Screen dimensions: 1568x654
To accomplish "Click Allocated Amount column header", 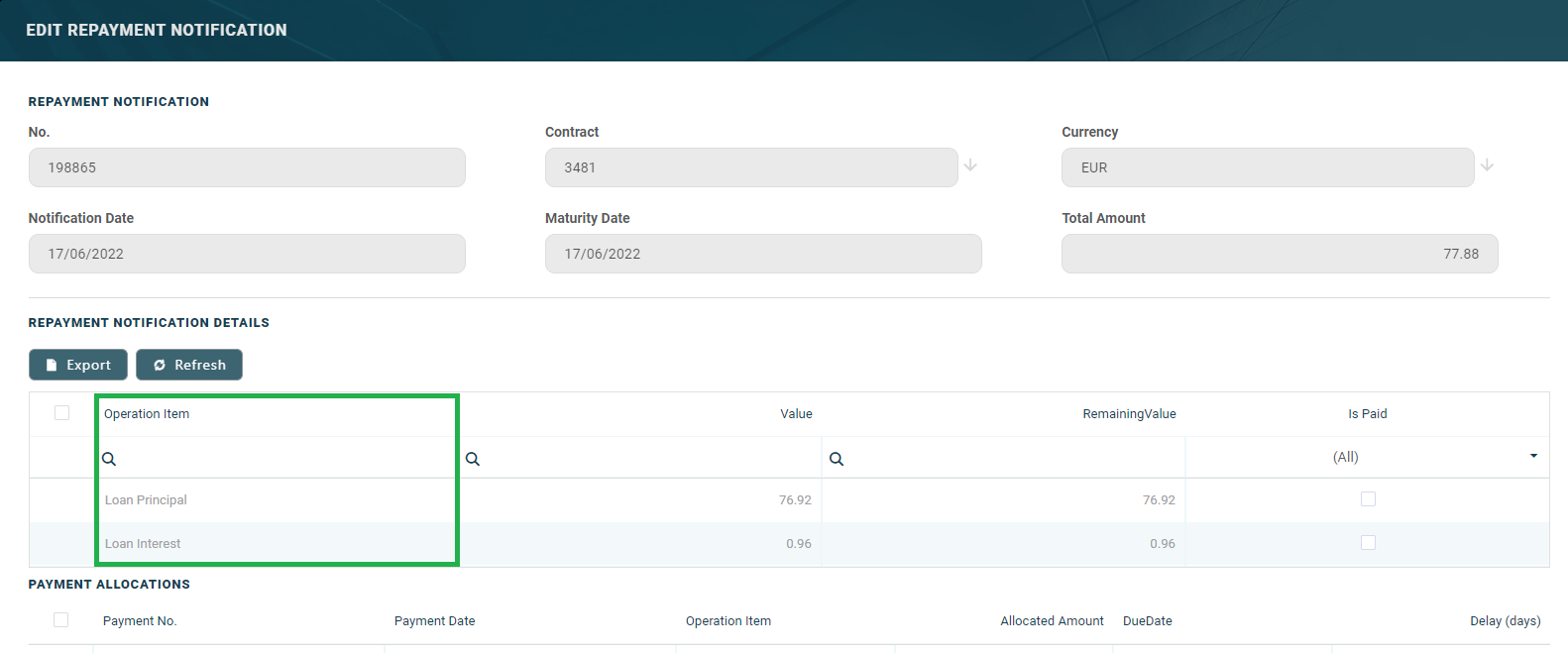I will 1051,621.
